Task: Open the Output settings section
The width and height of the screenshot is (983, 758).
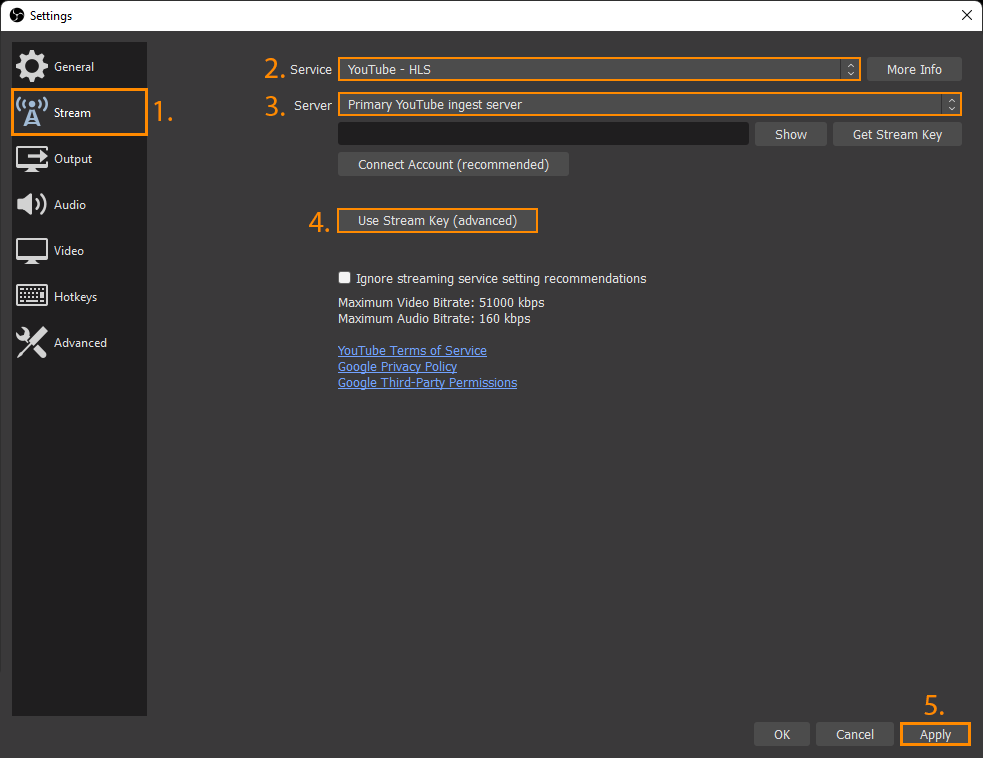Action: coord(79,159)
